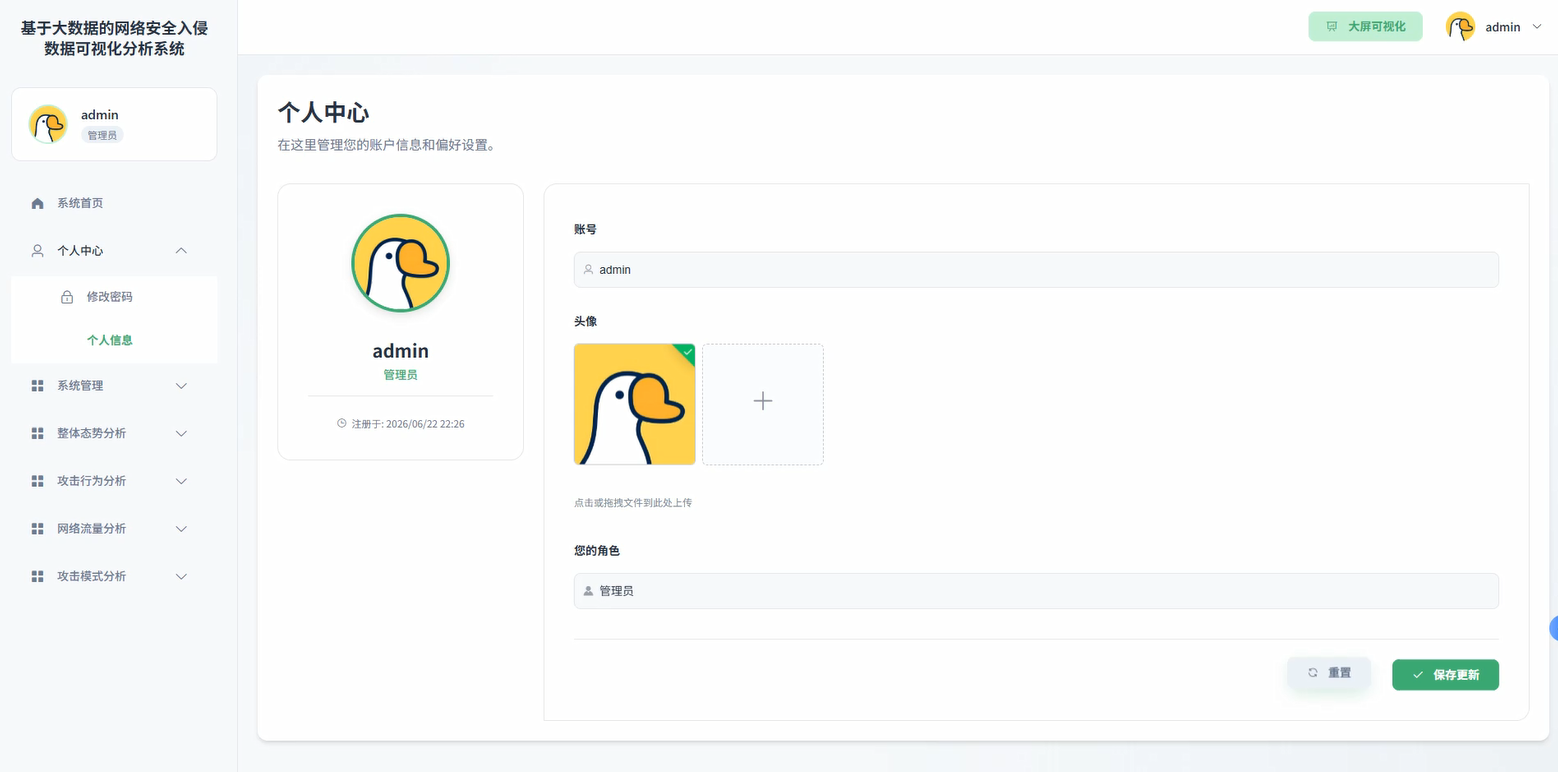
Task: Open the 修改密码 submenu item
Action: pos(114,297)
